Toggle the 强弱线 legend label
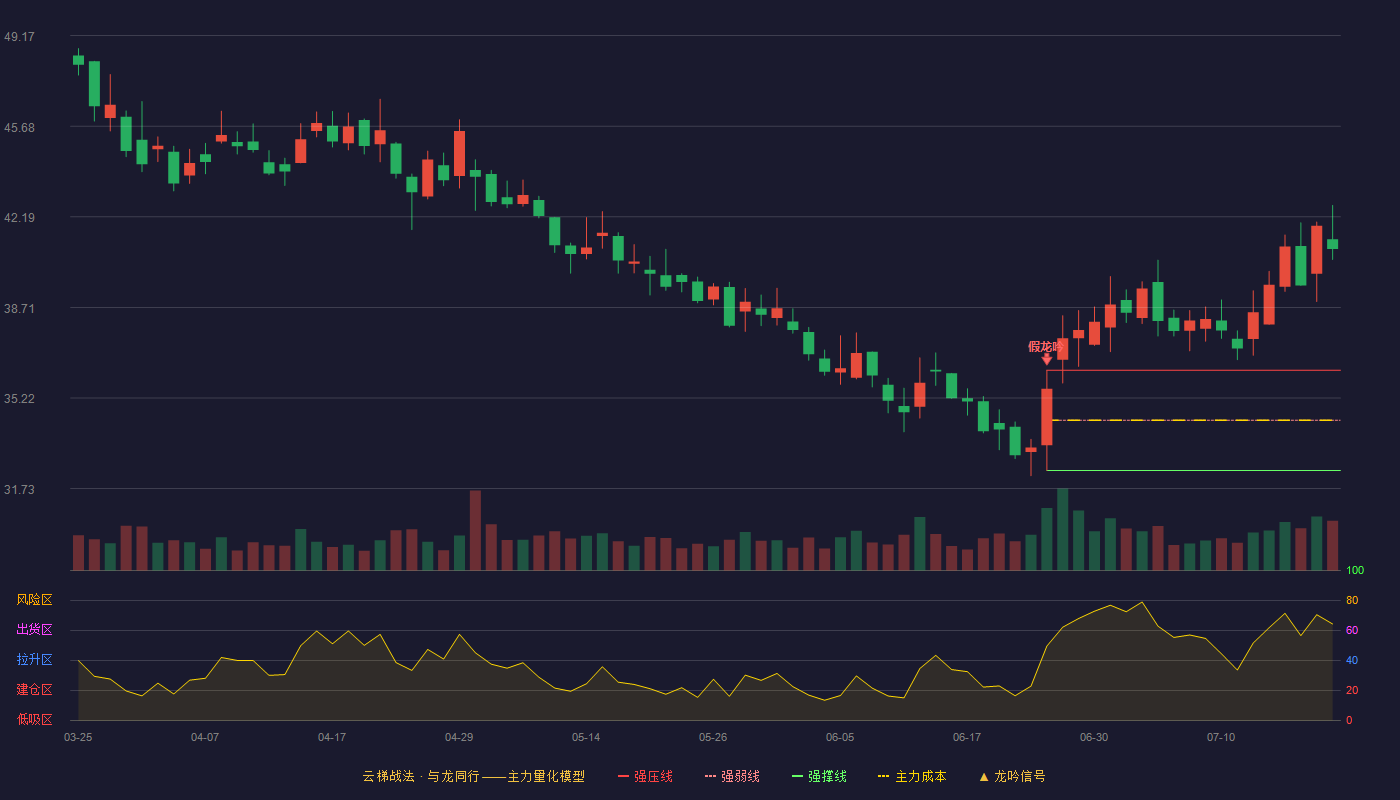Viewport: 1400px width, 800px height. pos(740,776)
